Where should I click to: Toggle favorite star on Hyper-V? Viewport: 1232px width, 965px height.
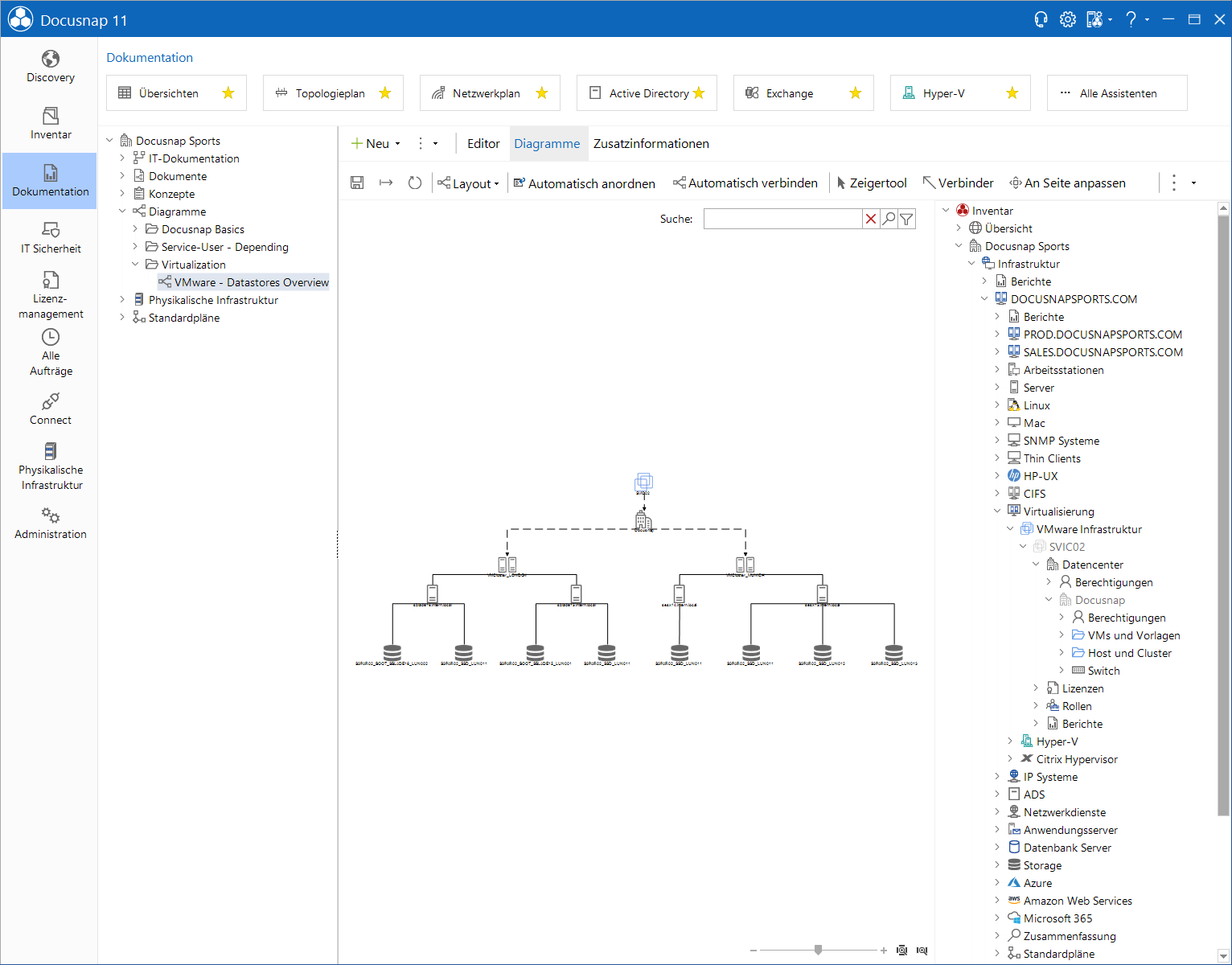1012,93
